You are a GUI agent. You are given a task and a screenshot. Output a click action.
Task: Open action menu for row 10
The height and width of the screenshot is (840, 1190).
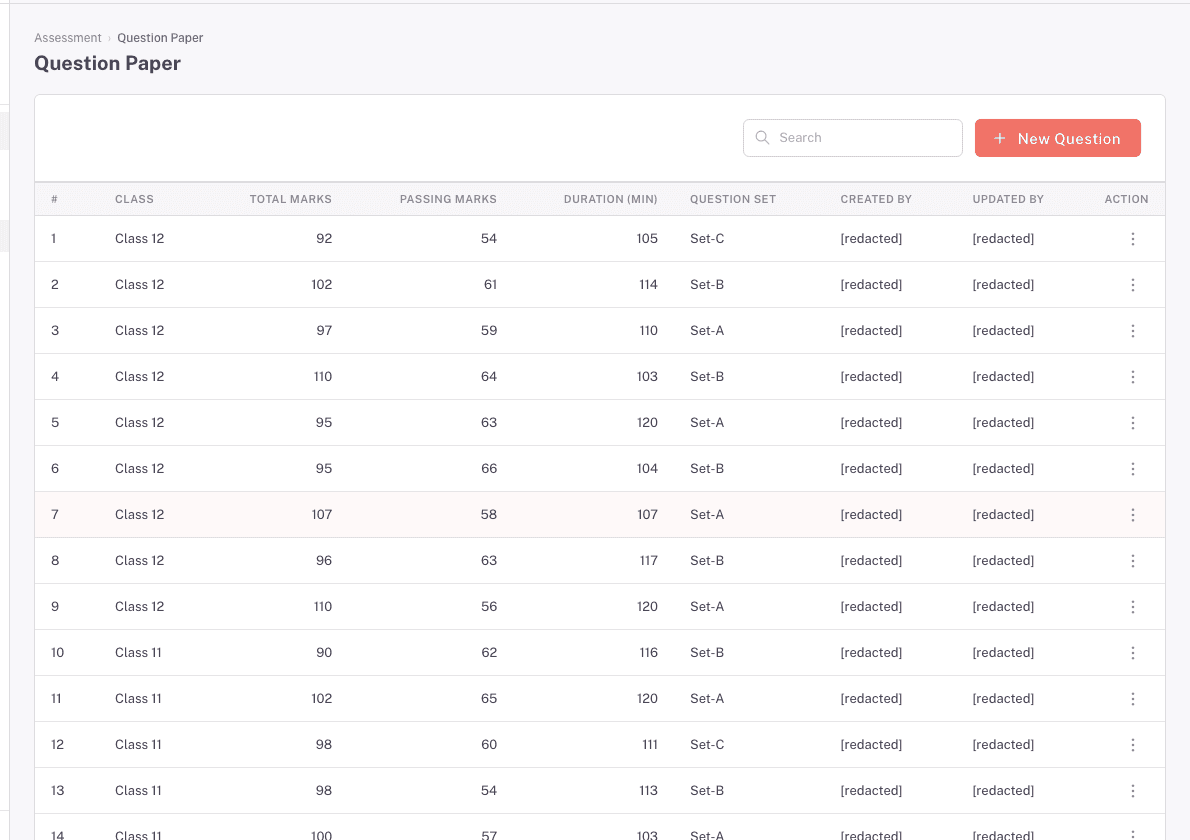(x=1132, y=653)
